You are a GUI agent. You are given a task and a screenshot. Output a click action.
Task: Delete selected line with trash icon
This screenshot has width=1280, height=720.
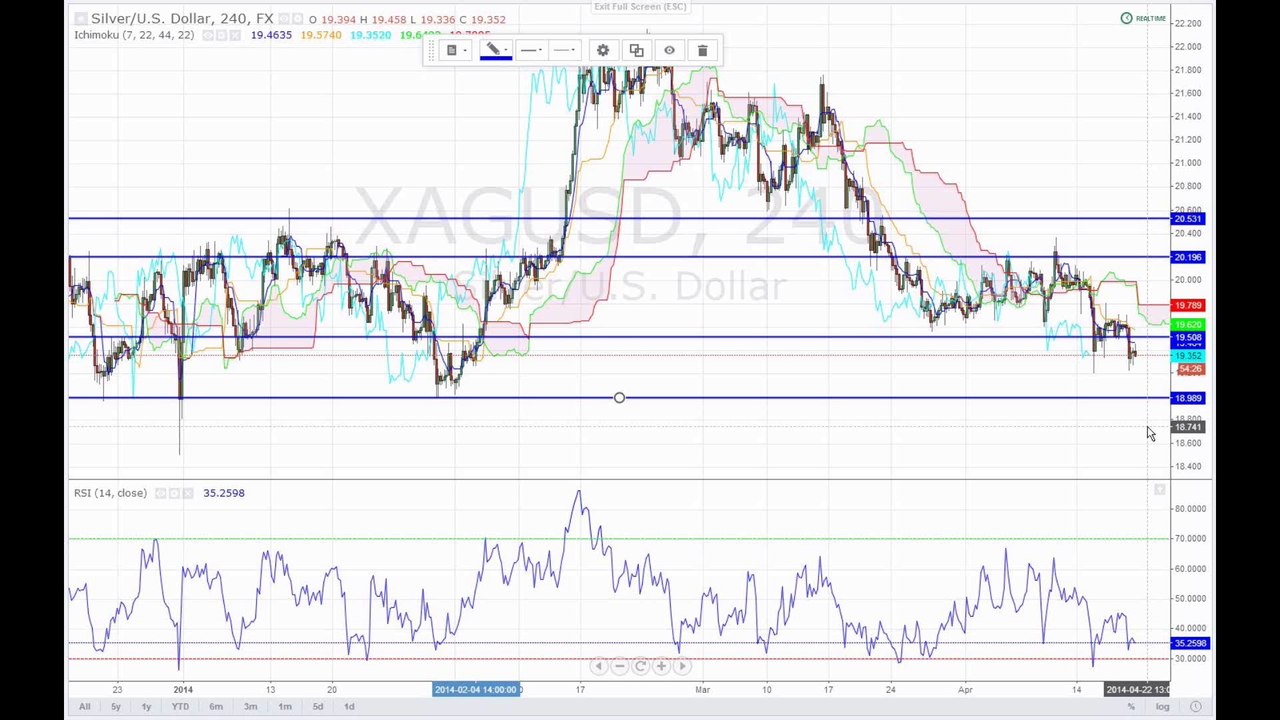click(702, 50)
